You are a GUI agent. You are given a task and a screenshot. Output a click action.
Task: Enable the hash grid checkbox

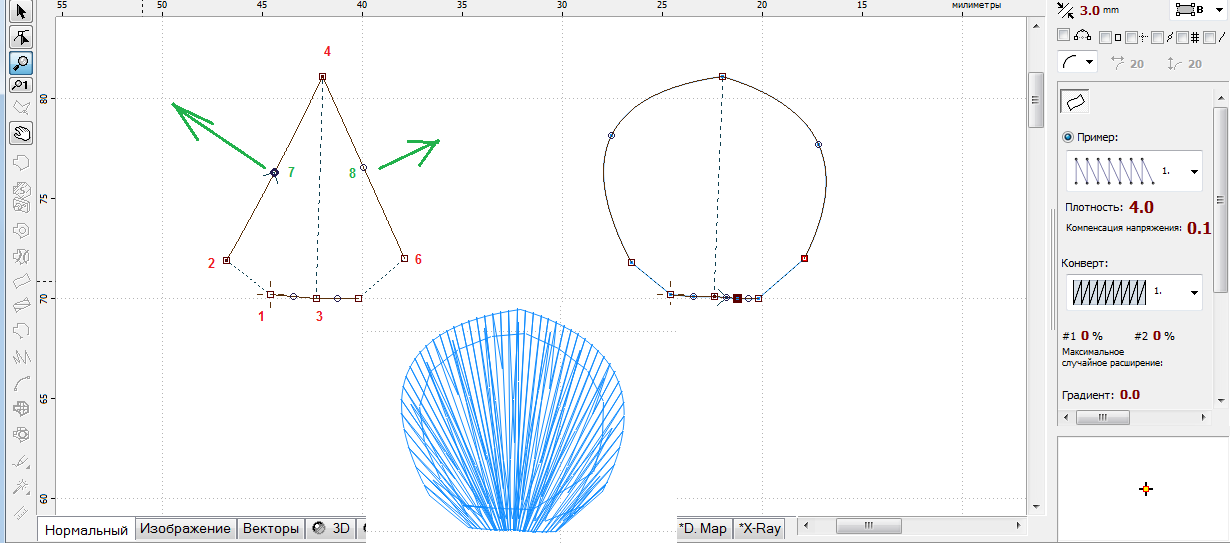pyautogui.click(x=1183, y=37)
